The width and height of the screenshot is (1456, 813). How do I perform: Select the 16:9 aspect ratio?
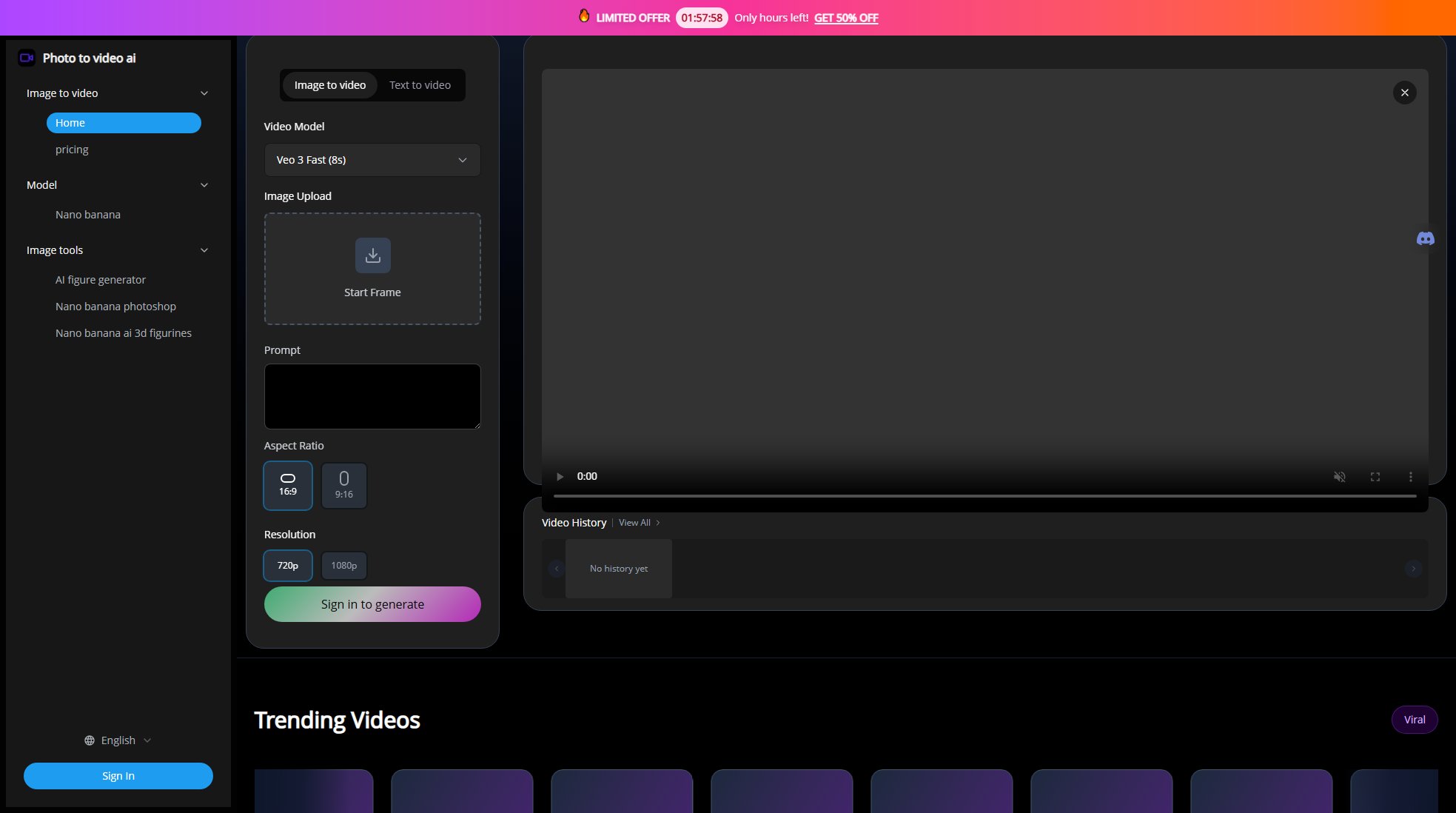point(288,486)
